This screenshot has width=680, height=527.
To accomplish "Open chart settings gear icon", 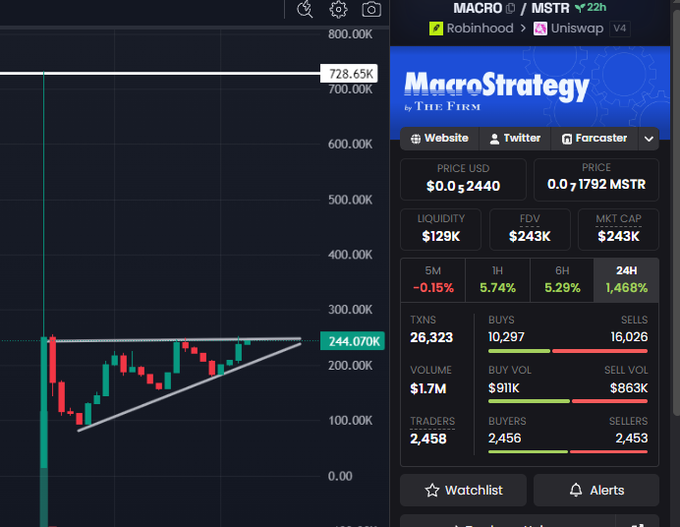I will [338, 10].
